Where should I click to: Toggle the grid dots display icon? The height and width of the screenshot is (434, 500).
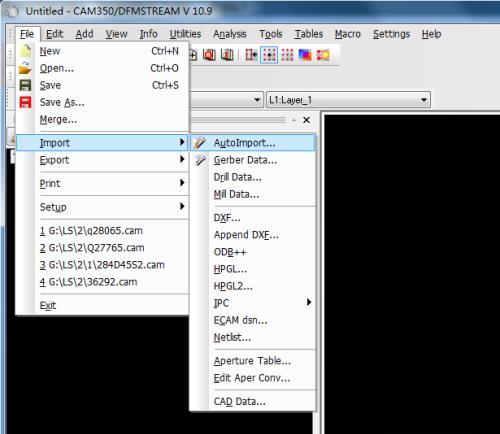coord(287,55)
